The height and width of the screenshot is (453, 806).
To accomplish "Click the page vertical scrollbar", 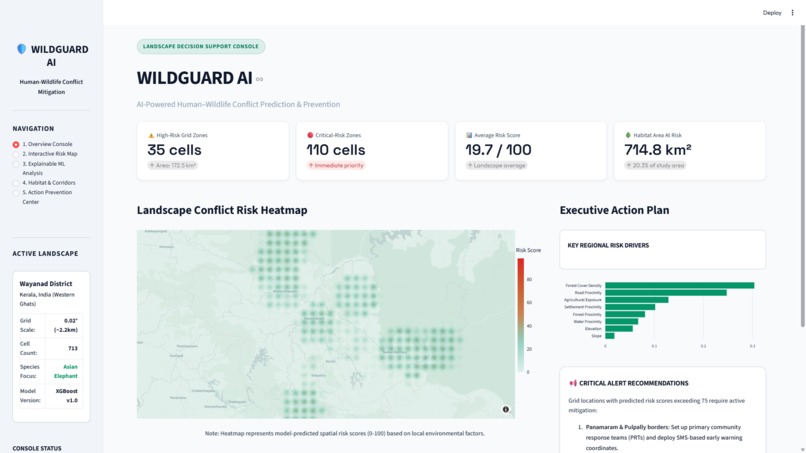I will click(802, 176).
